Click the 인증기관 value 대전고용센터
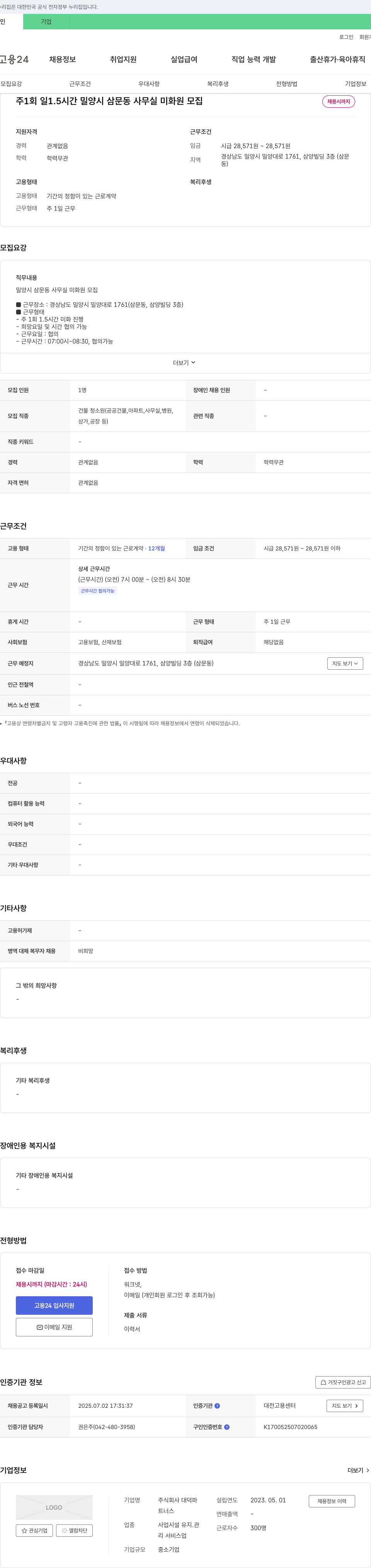 280,1406
